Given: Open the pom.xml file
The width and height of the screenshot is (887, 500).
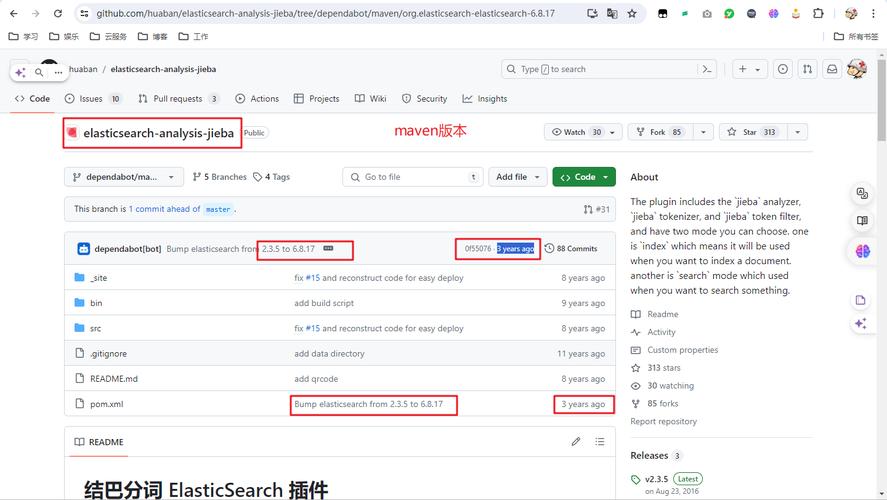Looking at the screenshot, I should tap(106, 404).
